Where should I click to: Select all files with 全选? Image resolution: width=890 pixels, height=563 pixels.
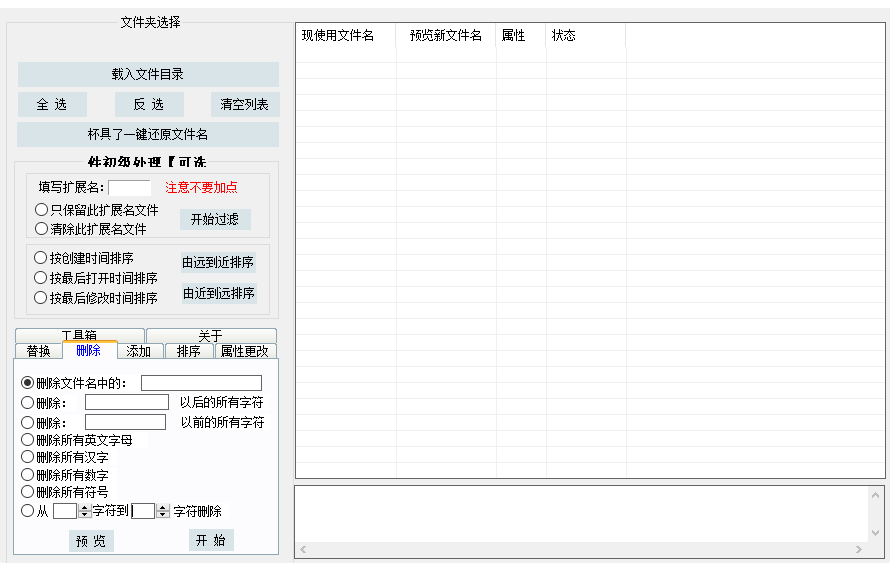(52, 104)
